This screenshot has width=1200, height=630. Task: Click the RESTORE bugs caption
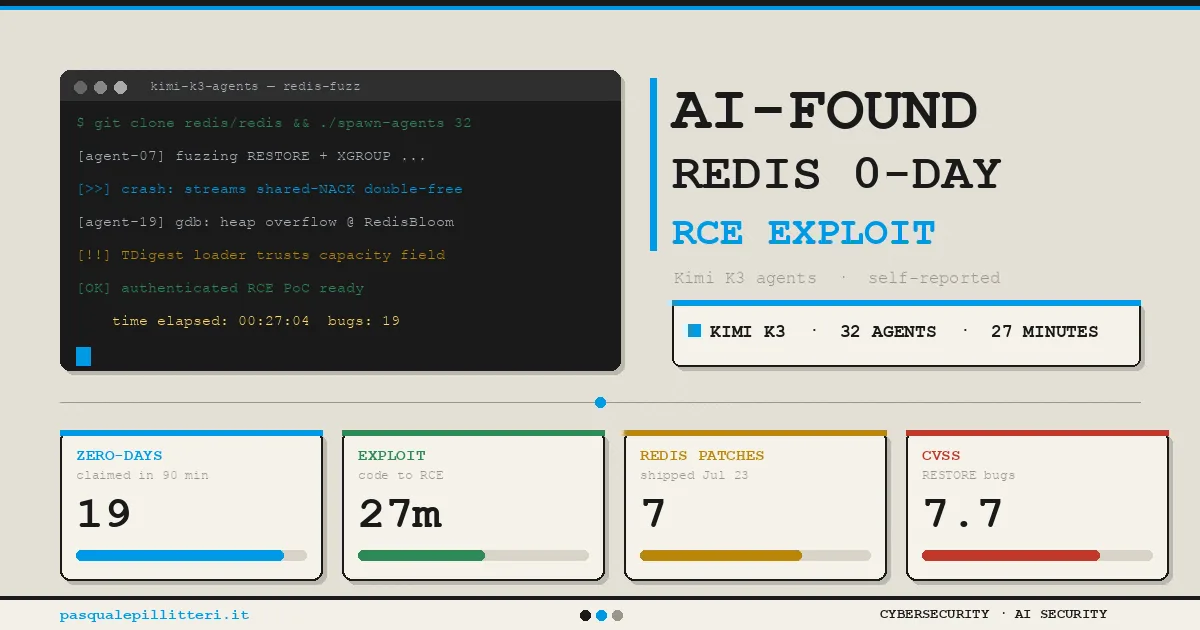pos(968,475)
